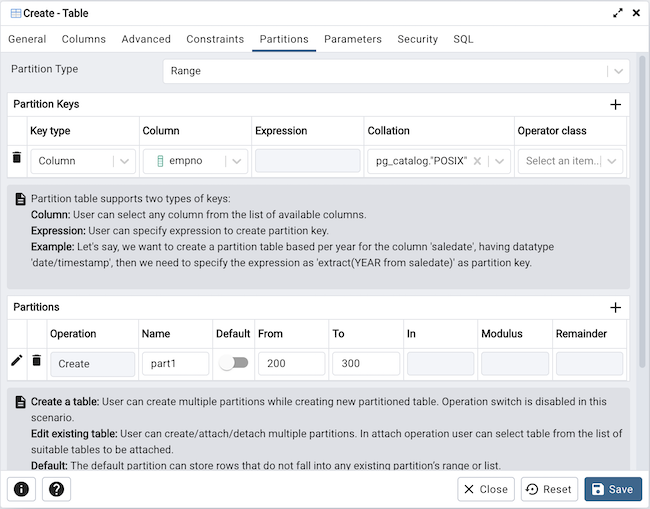
Task: Maximize the Create - Table dialog
Action: pos(618,12)
